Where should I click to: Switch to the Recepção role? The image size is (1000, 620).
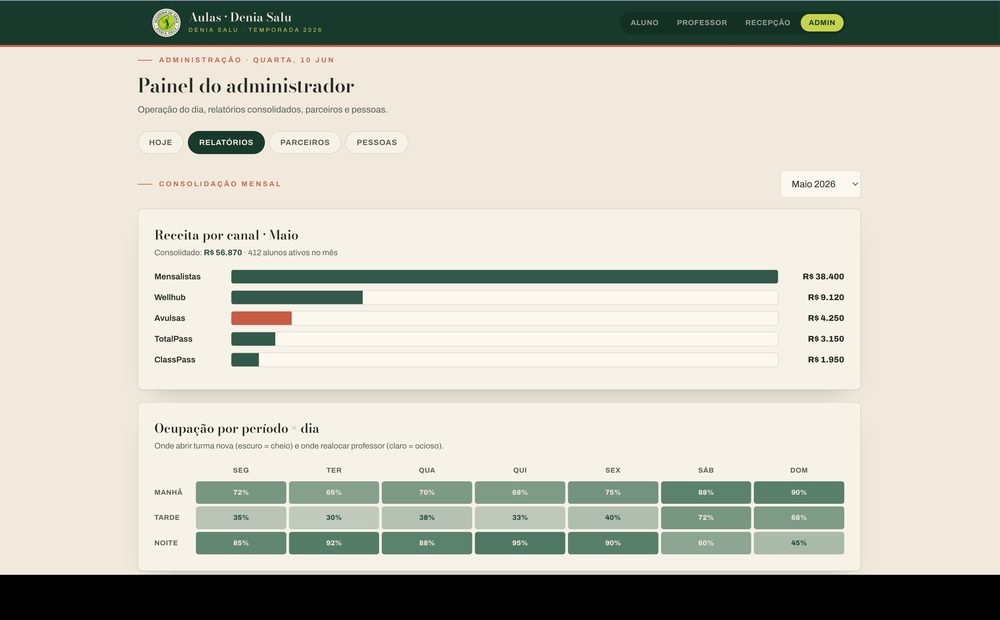pyautogui.click(x=767, y=22)
